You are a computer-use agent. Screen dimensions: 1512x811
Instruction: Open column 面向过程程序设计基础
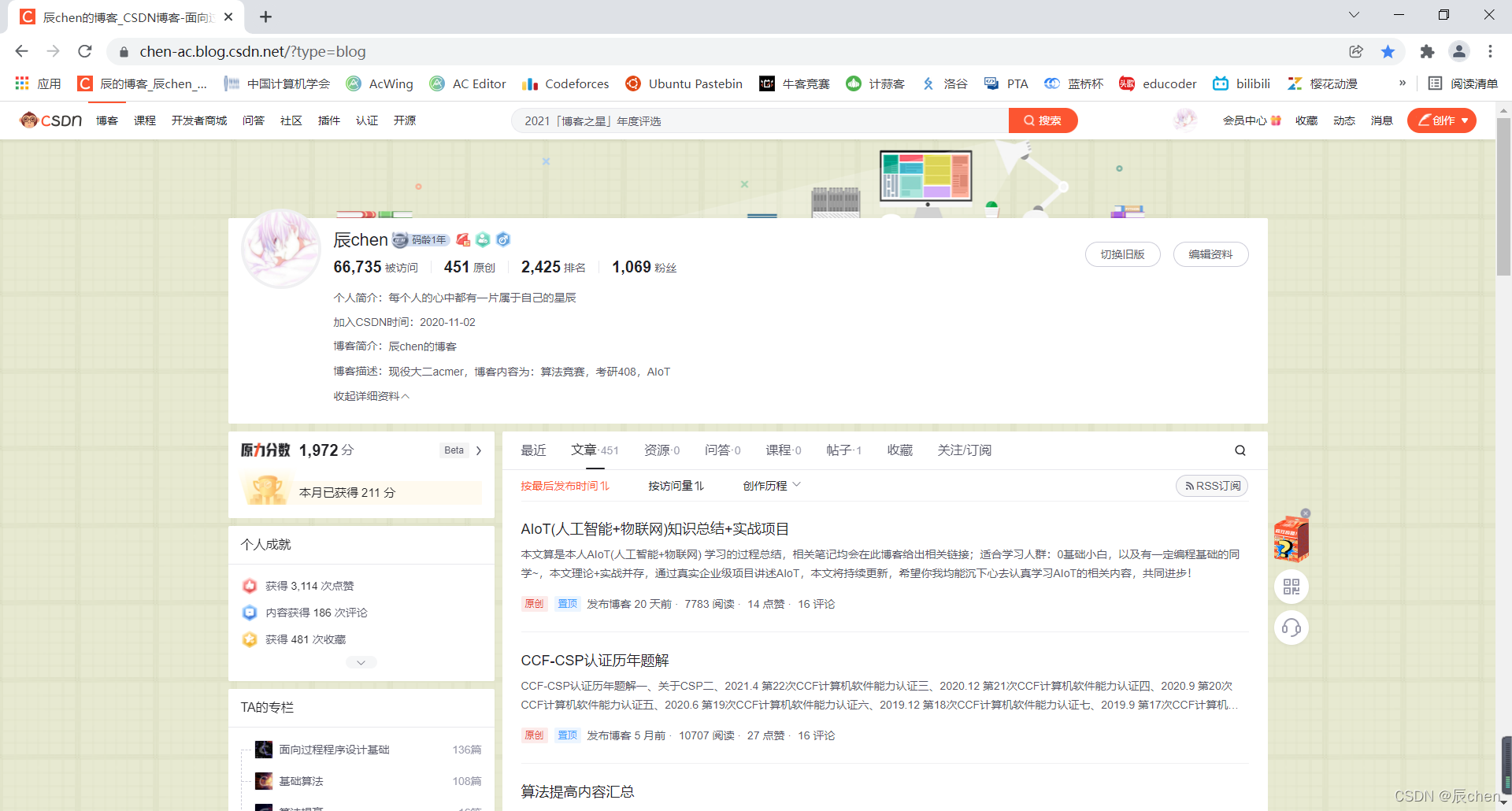click(334, 750)
